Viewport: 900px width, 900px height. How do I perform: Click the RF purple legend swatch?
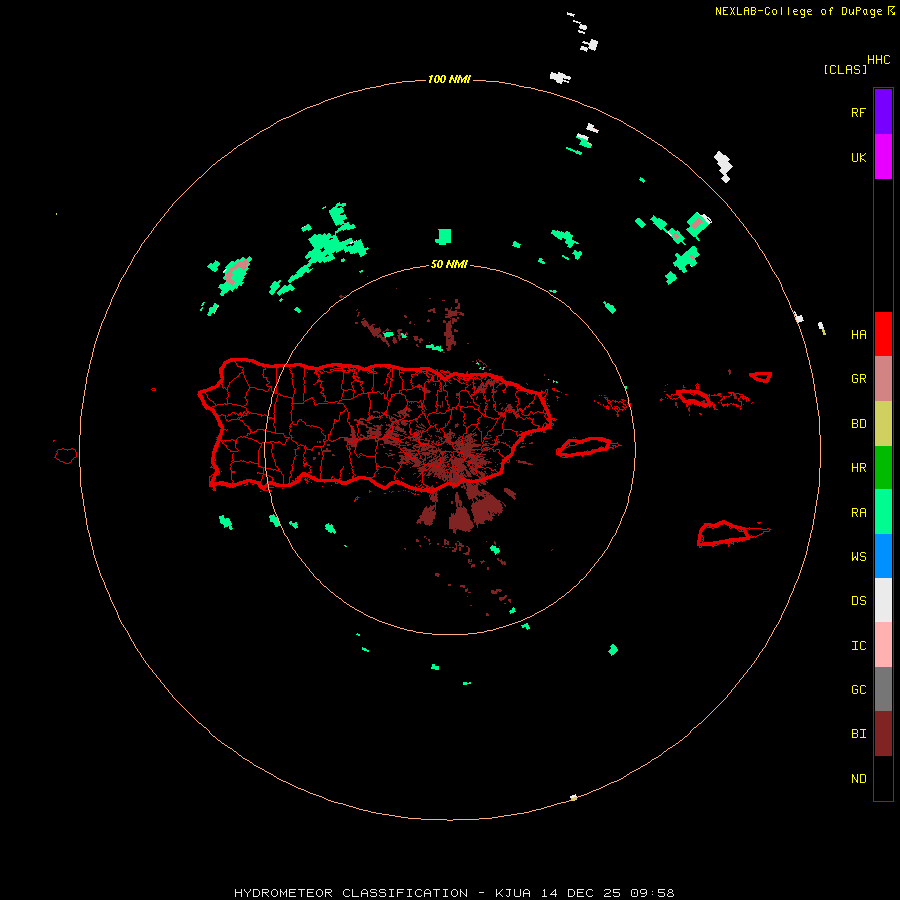point(883,112)
